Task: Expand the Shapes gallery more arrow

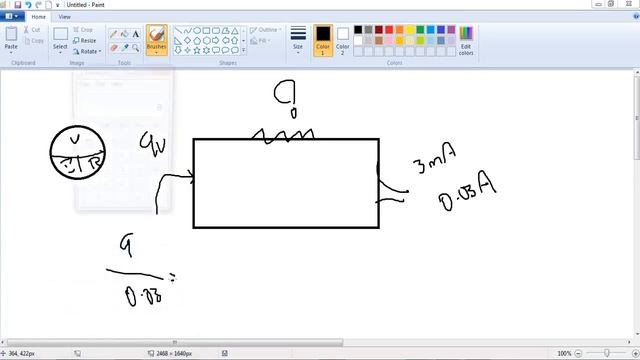Action: tap(244, 50)
